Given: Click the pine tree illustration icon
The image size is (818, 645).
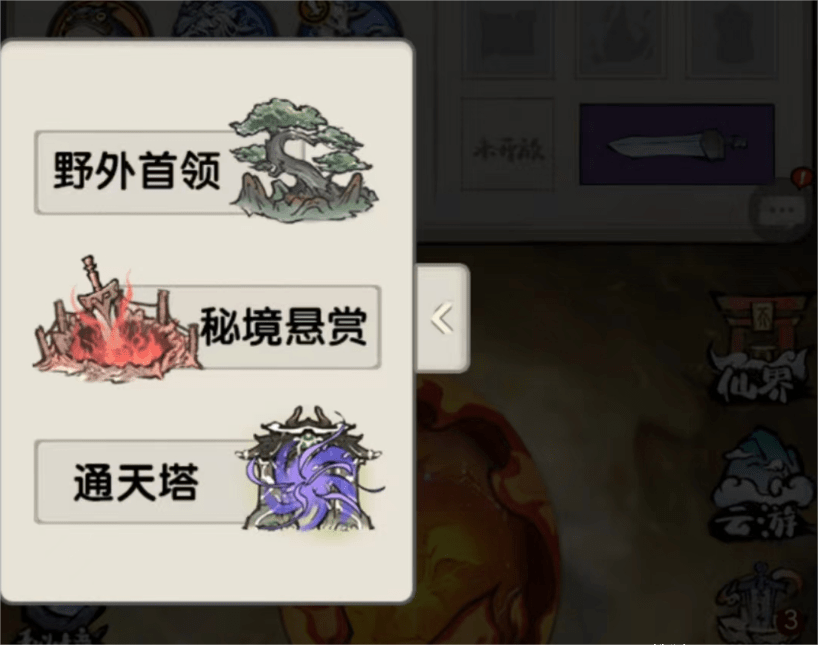Looking at the screenshot, I should 305,161.
